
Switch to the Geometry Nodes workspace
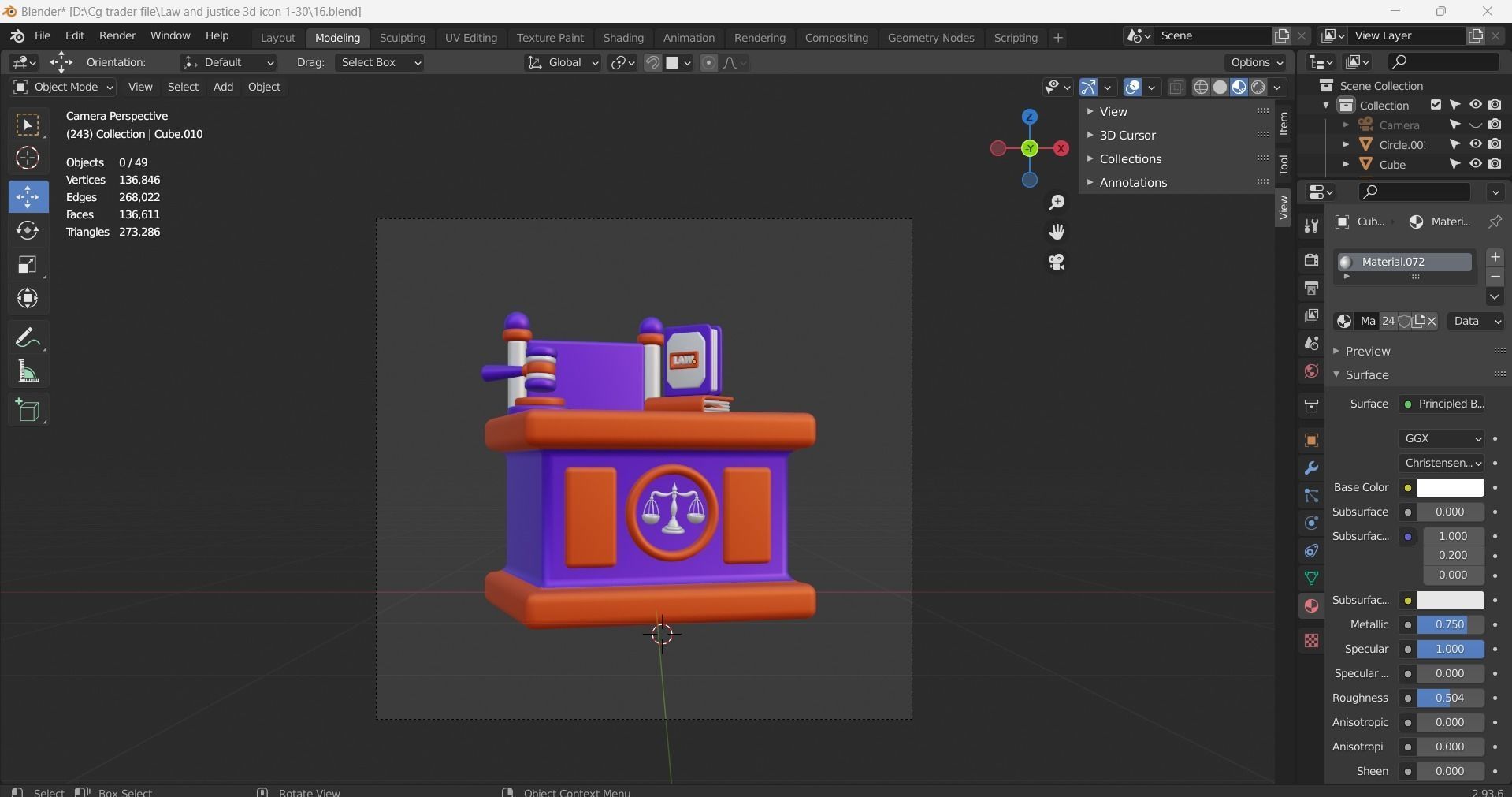point(931,38)
